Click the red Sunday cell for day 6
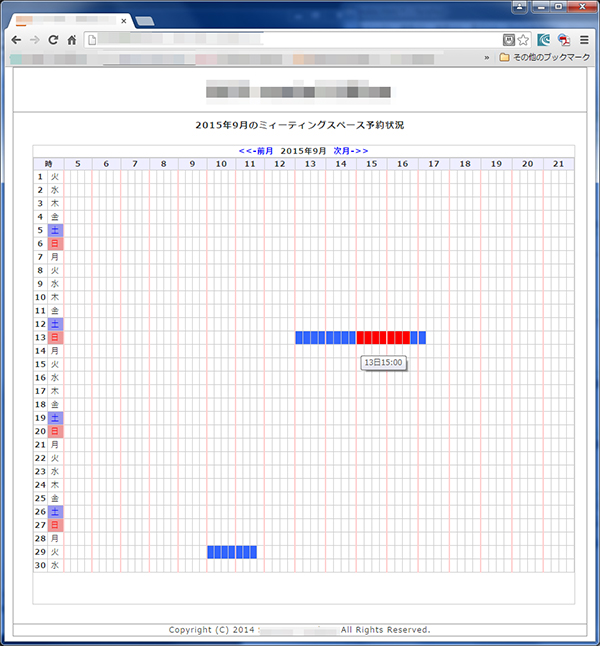 (55, 244)
